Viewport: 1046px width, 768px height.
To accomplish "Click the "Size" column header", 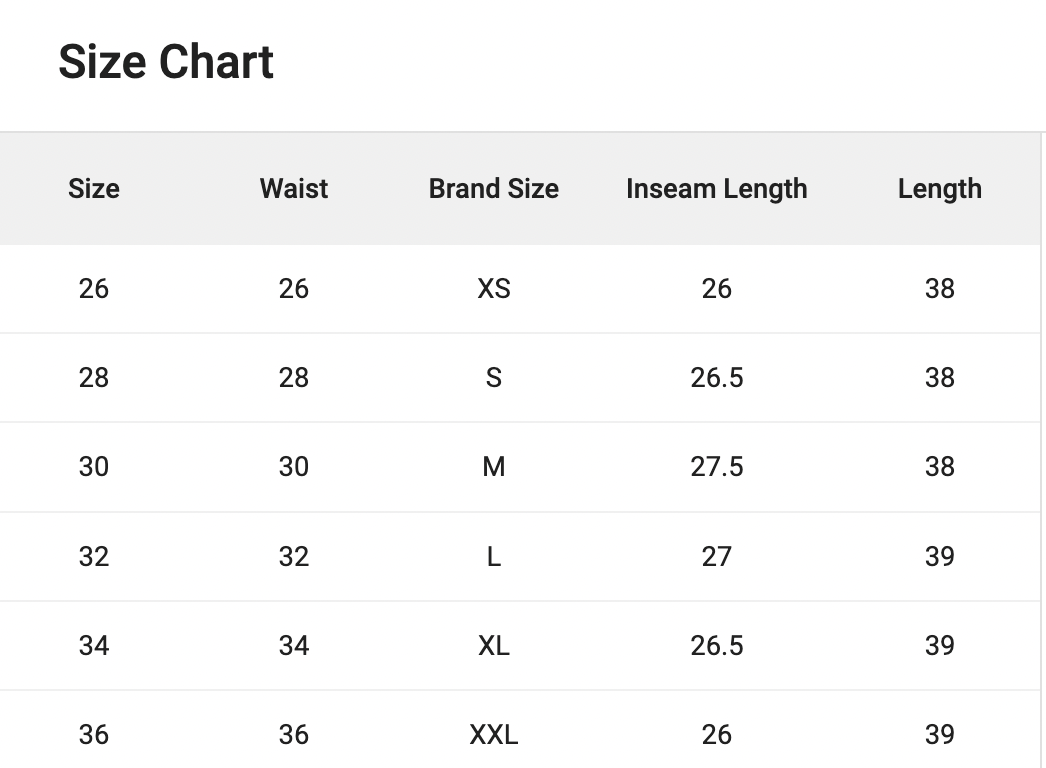I will [94, 189].
